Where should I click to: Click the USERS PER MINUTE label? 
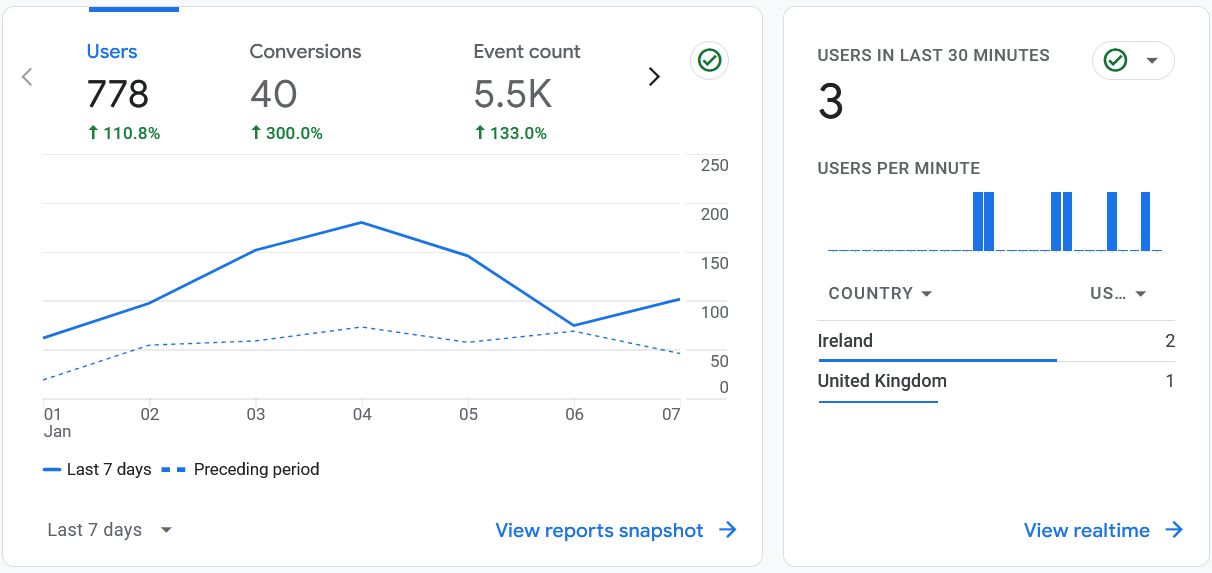coord(899,168)
